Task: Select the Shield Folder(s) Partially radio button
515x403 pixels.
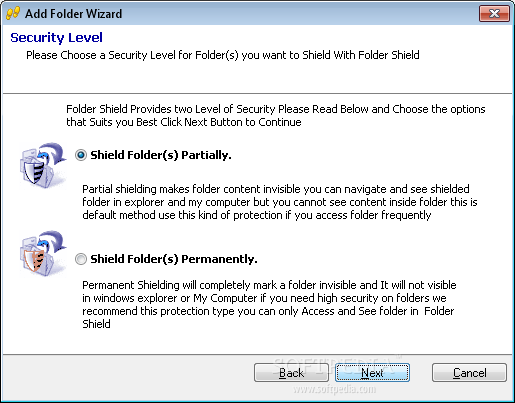Action: tap(81, 155)
